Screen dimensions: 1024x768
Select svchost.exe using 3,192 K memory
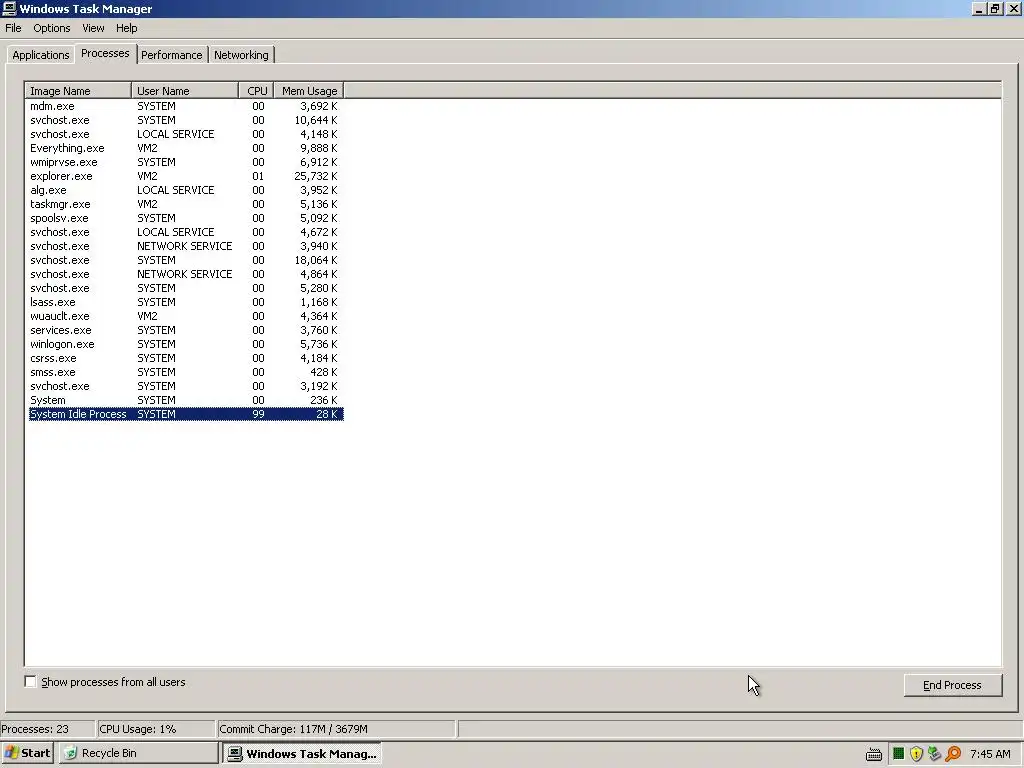coord(186,386)
